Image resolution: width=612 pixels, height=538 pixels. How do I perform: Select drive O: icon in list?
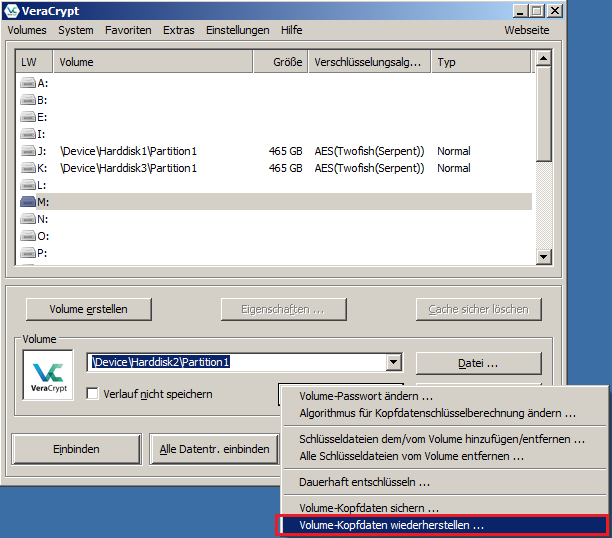click(28, 236)
